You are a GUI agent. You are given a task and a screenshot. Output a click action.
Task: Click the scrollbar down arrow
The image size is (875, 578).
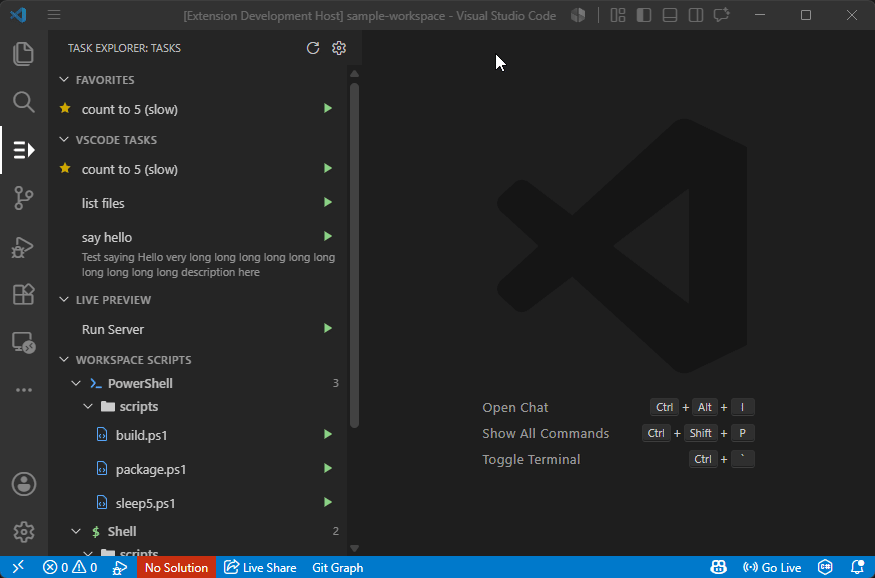pos(354,548)
